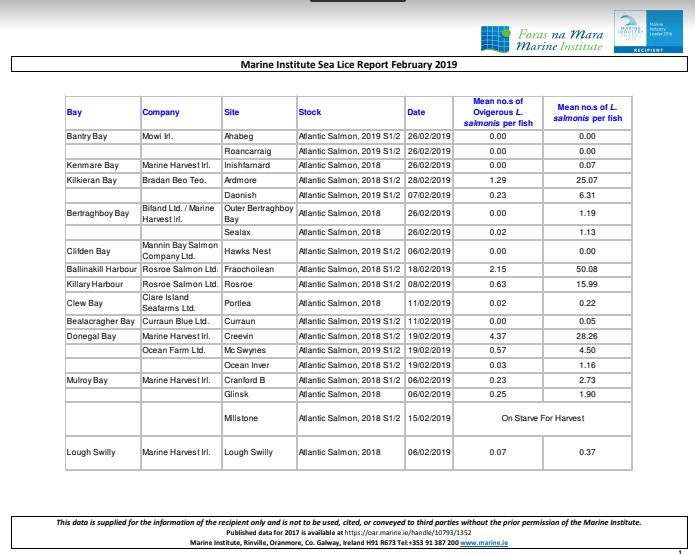Click the report title Marine Institute Sea Lice Report
The height and width of the screenshot is (554, 695).
click(348, 65)
